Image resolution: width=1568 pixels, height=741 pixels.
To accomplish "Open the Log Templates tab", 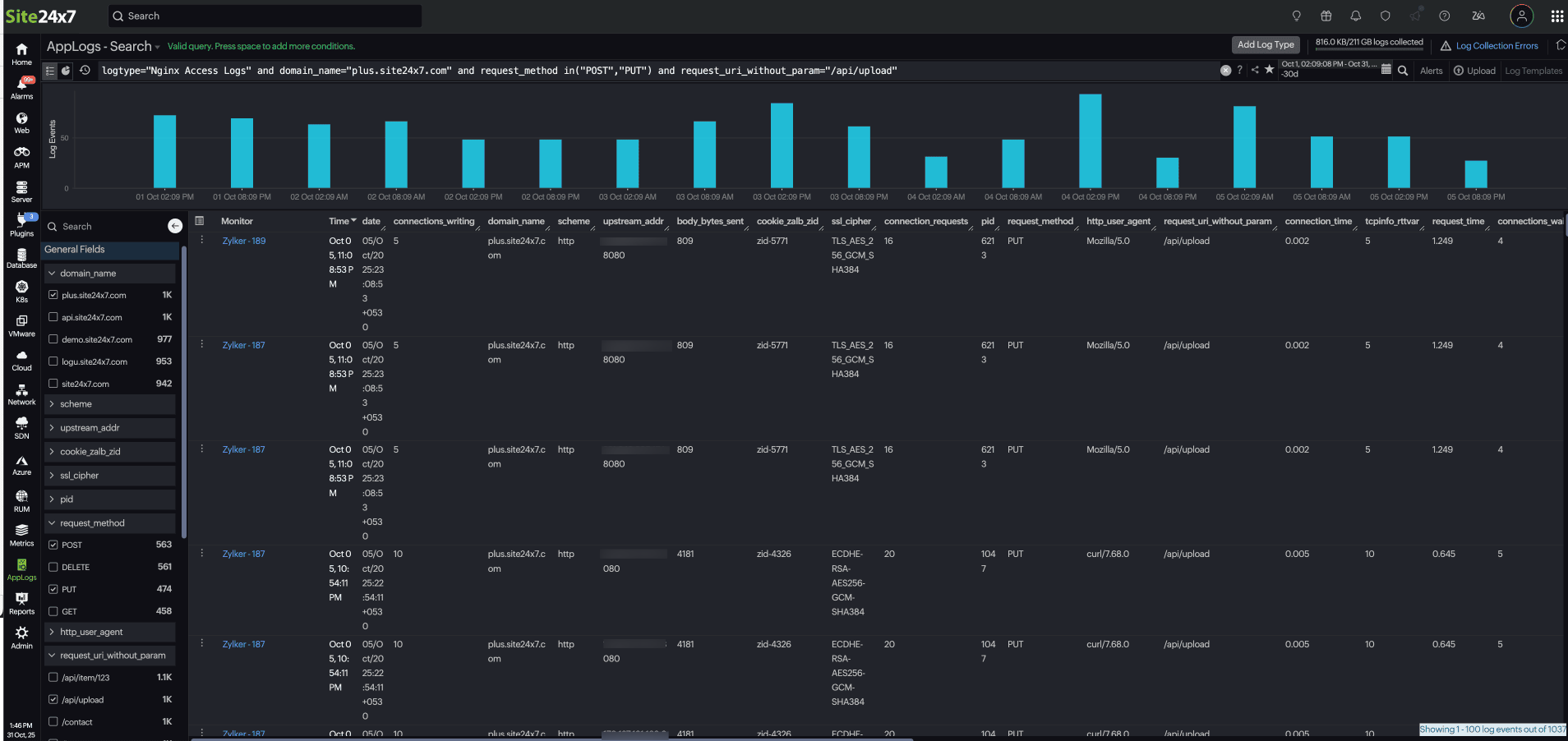I will (x=1533, y=71).
